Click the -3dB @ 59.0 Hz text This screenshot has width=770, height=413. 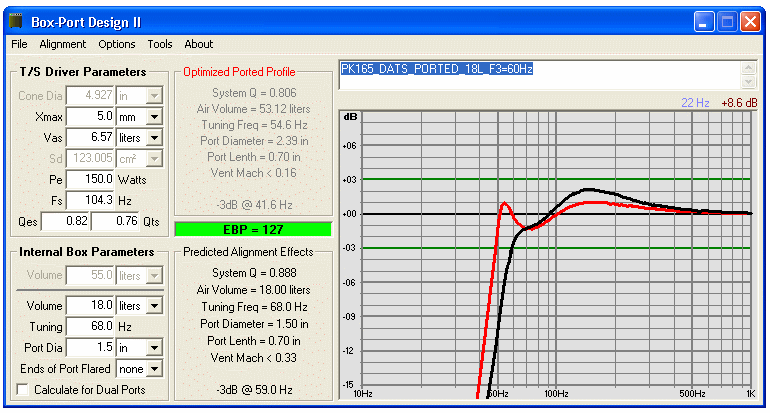[x=254, y=390]
